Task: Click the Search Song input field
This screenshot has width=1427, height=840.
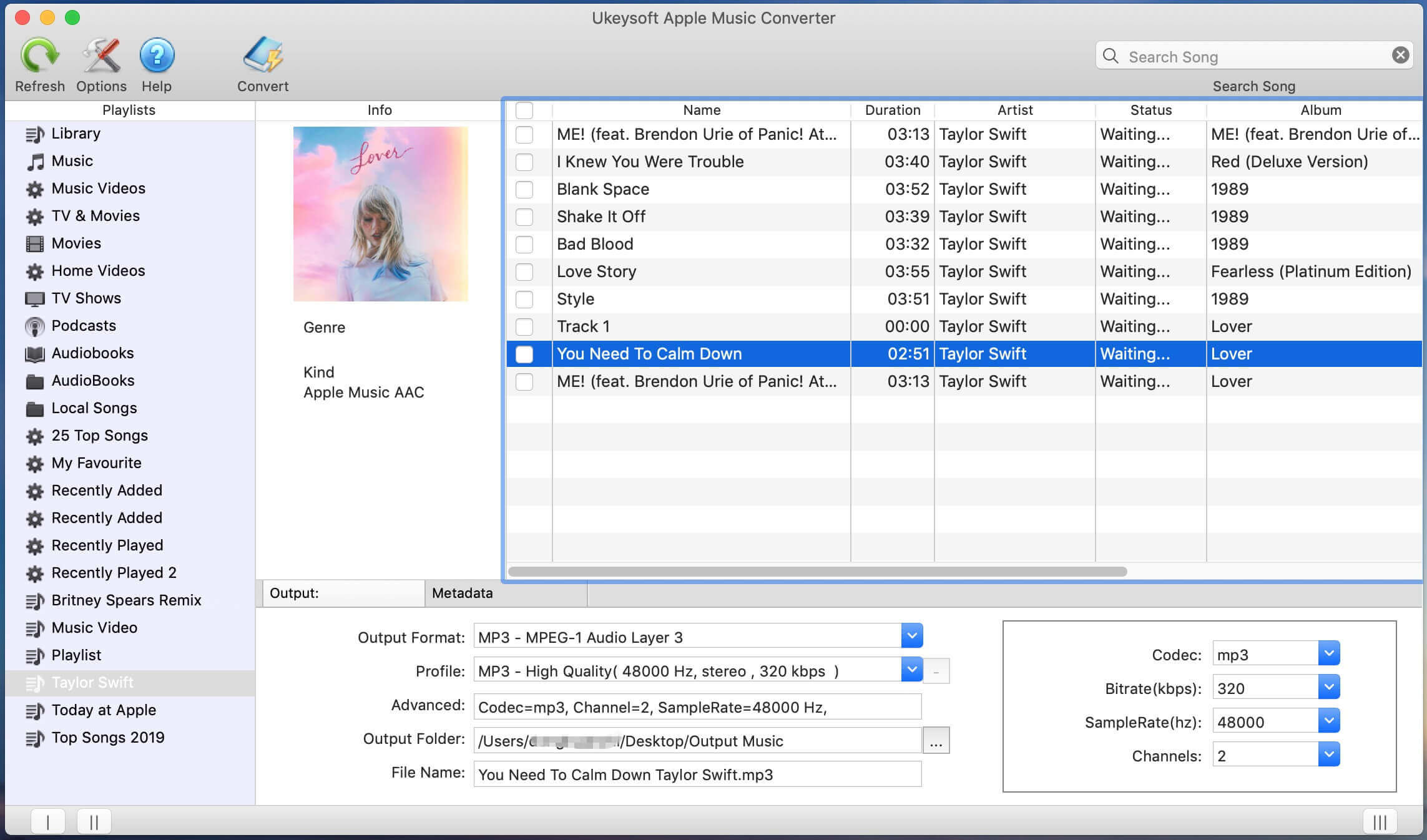Action: click(1254, 56)
